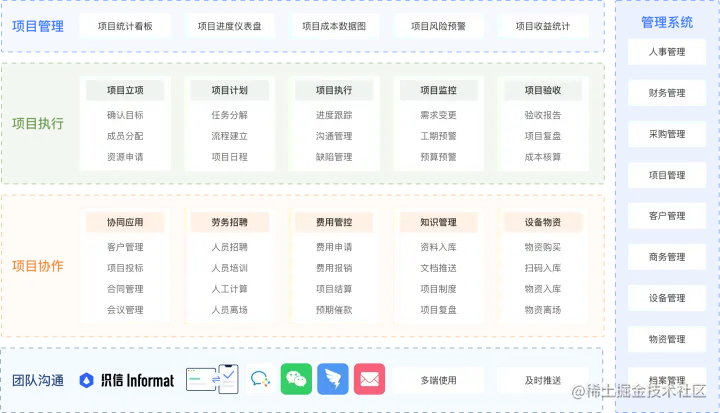This screenshot has width=720, height=413.
Task: Open the 项目成本数据图 card
Action: 334,26
